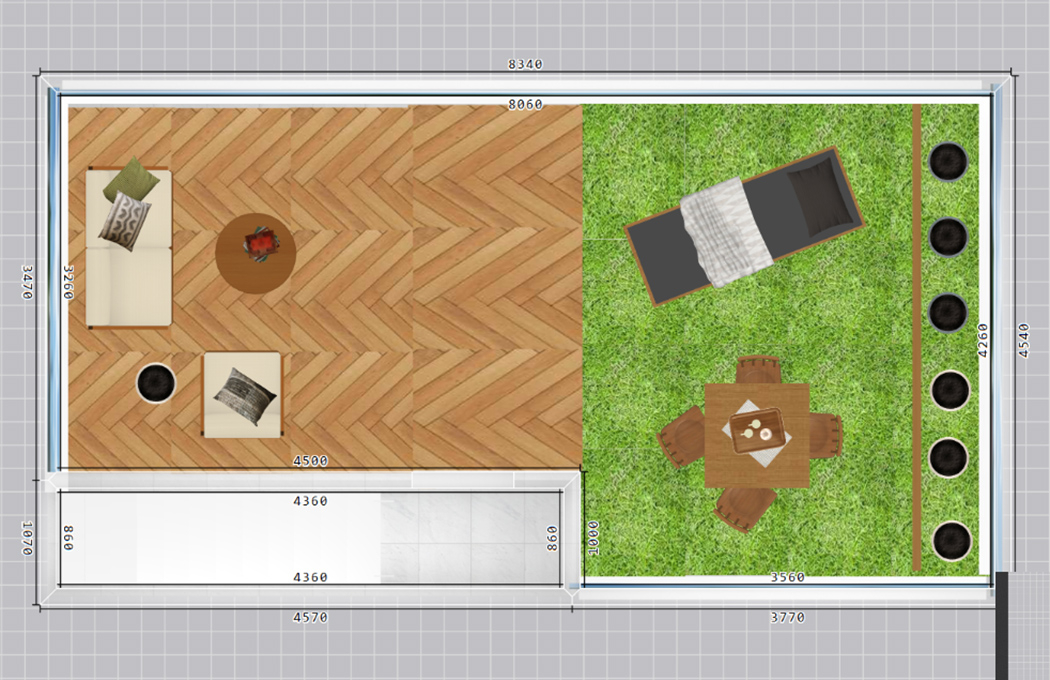Click the chair below the garden table

(744, 506)
